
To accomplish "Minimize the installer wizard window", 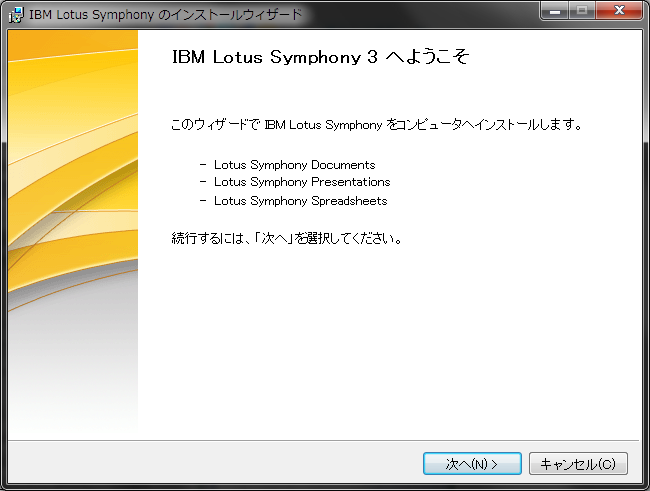I will point(555,11).
